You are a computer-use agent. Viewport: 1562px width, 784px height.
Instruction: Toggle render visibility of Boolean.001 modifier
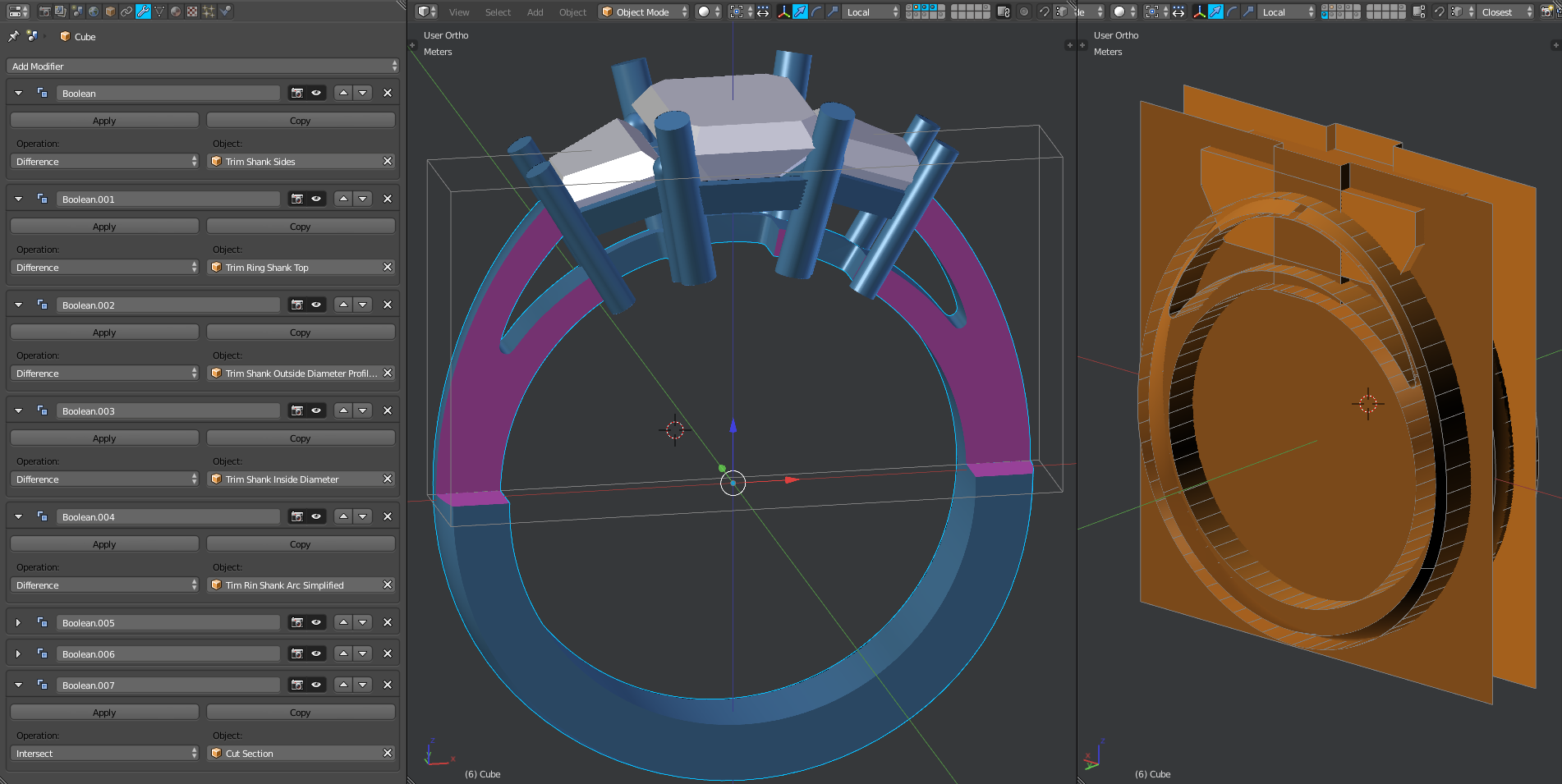click(x=296, y=199)
